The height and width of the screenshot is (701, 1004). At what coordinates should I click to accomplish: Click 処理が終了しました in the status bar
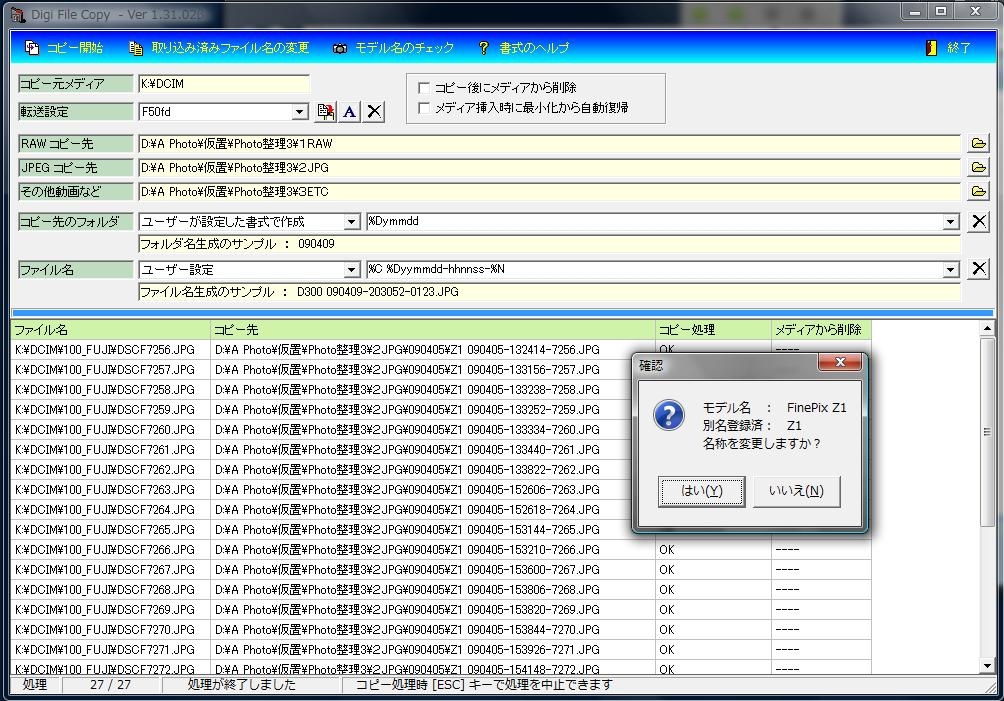(x=241, y=684)
